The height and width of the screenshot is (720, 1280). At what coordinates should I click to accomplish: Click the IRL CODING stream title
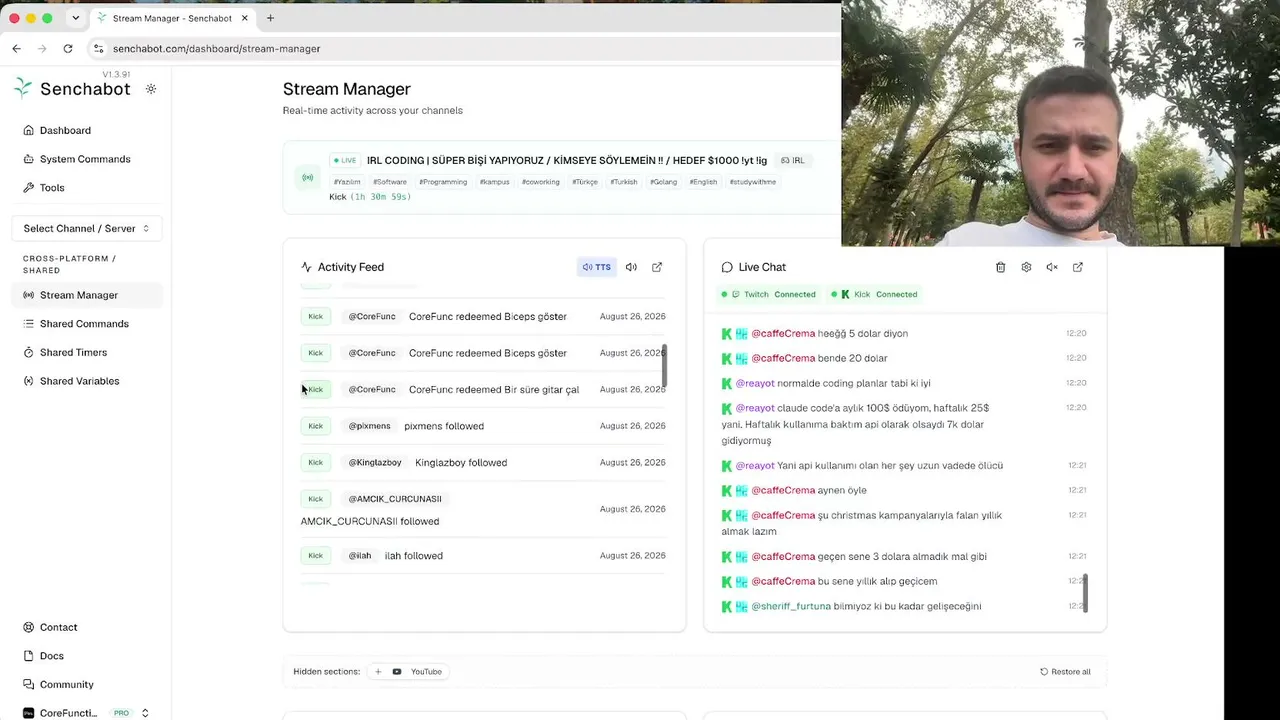(x=567, y=160)
